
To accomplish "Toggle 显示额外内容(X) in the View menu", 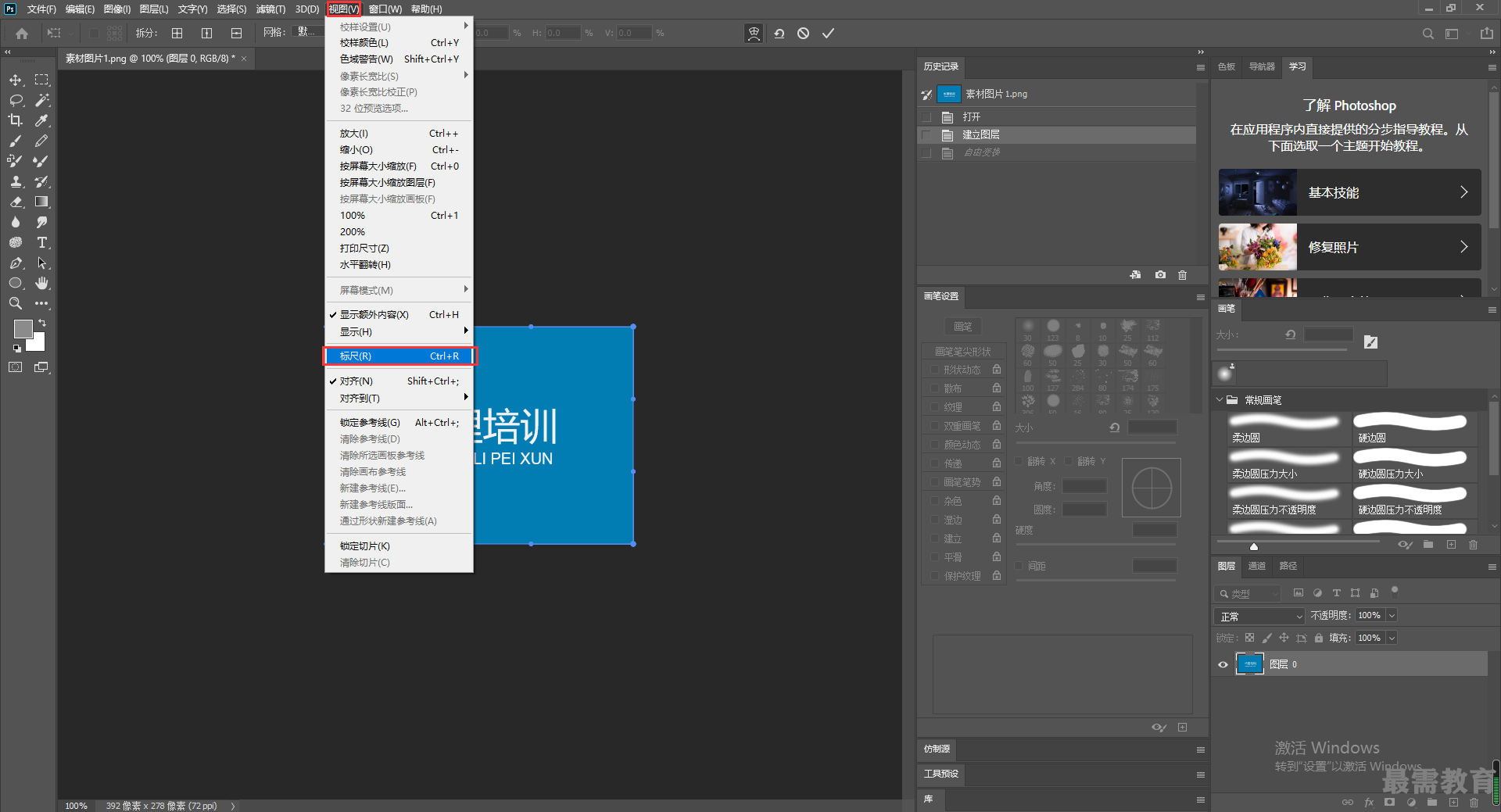I will (x=399, y=314).
